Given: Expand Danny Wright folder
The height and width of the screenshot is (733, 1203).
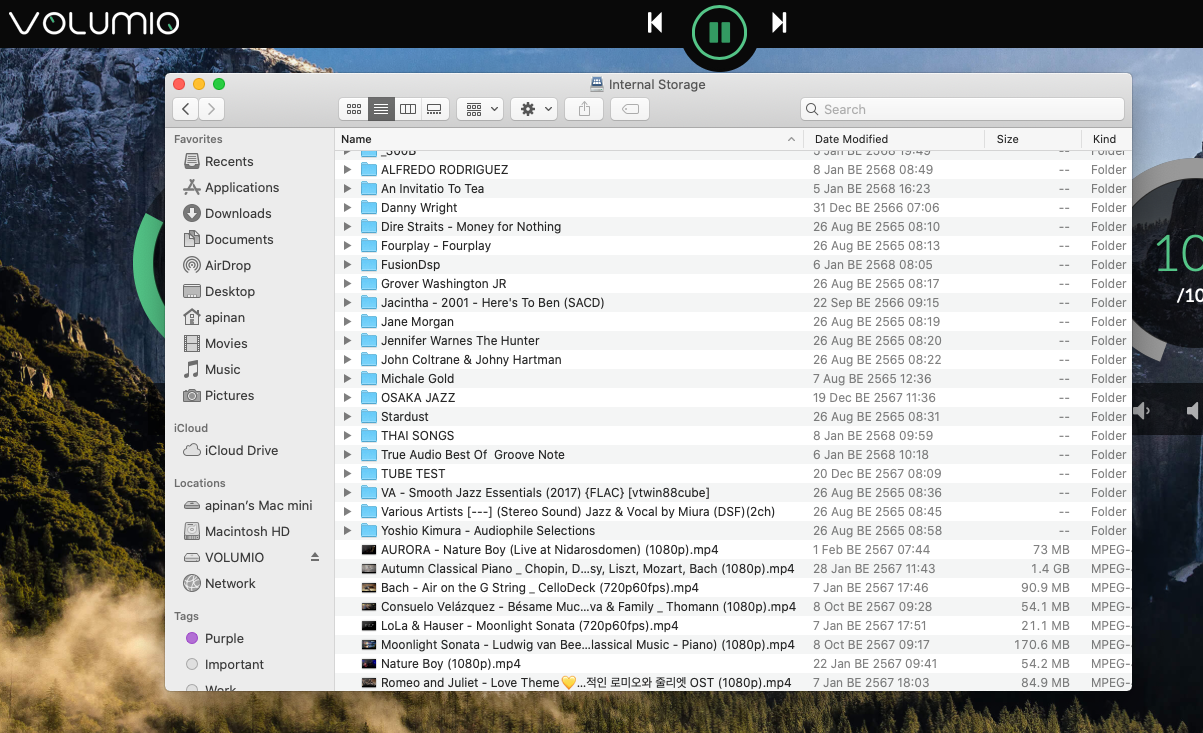Looking at the screenshot, I should pos(347,208).
